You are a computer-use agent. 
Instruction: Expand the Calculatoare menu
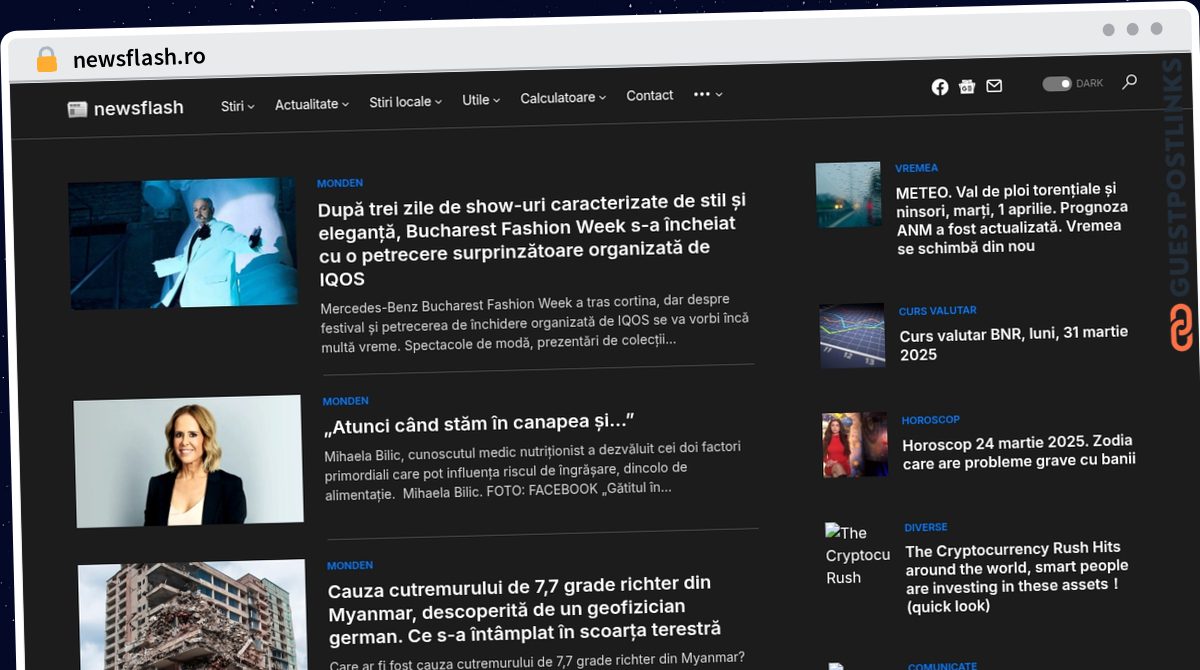coord(563,98)
